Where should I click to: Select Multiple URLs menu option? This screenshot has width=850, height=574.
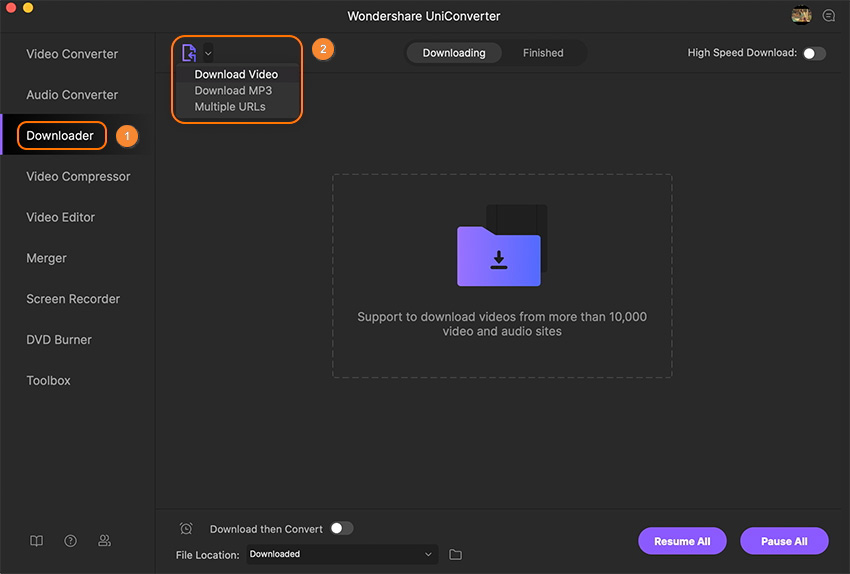[x=230, y=106]
